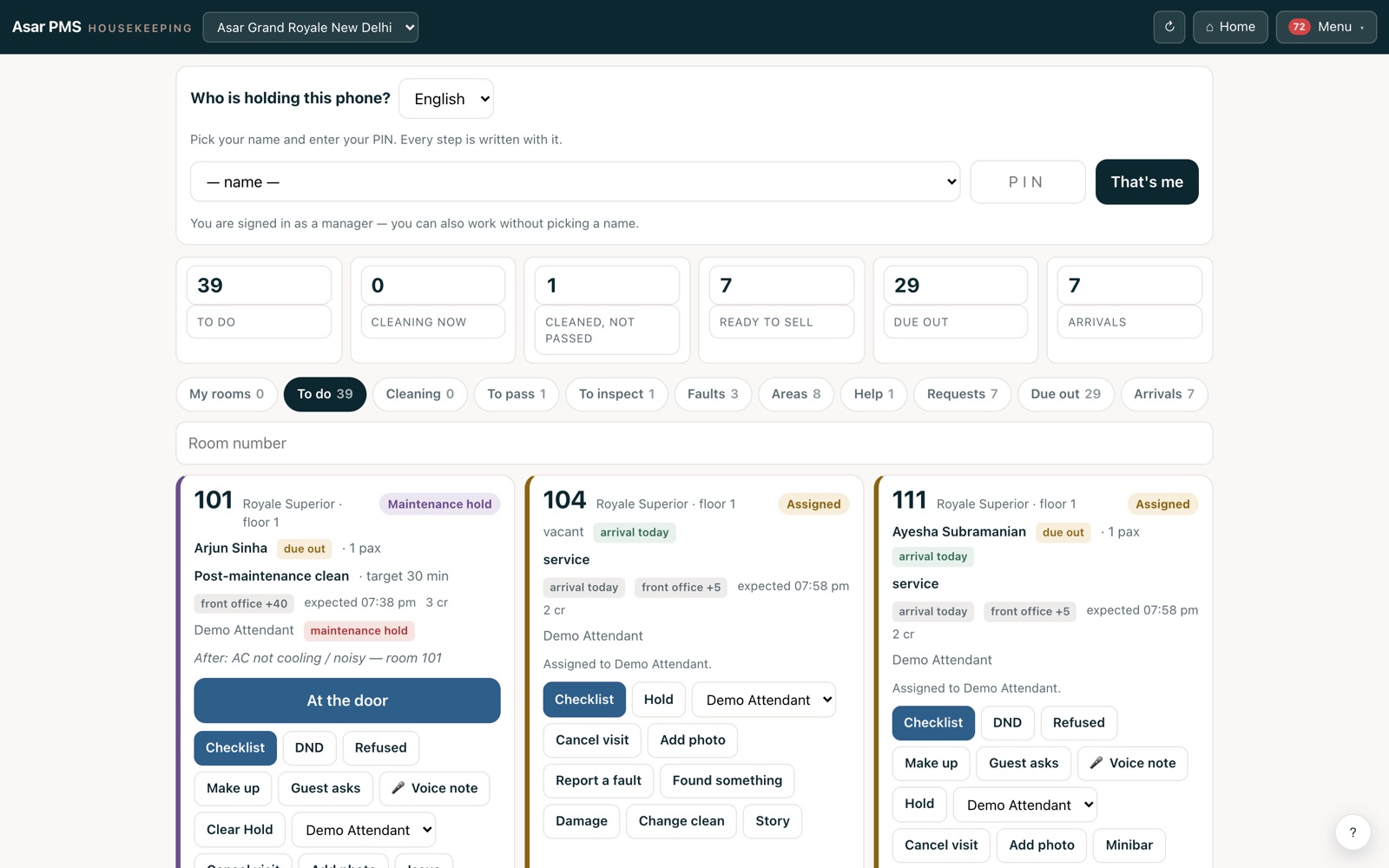Switch to Cleaning tab
1389x868 pixels.
(x=420, y=394)
